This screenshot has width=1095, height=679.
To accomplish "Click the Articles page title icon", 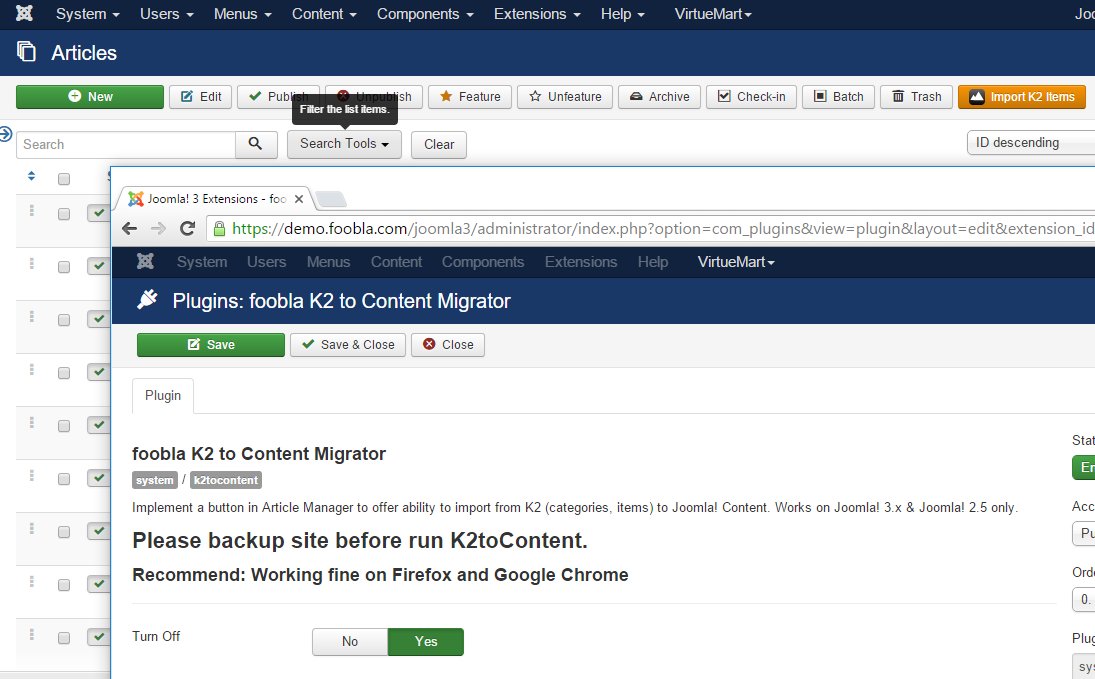I will [x=27, y=52].
